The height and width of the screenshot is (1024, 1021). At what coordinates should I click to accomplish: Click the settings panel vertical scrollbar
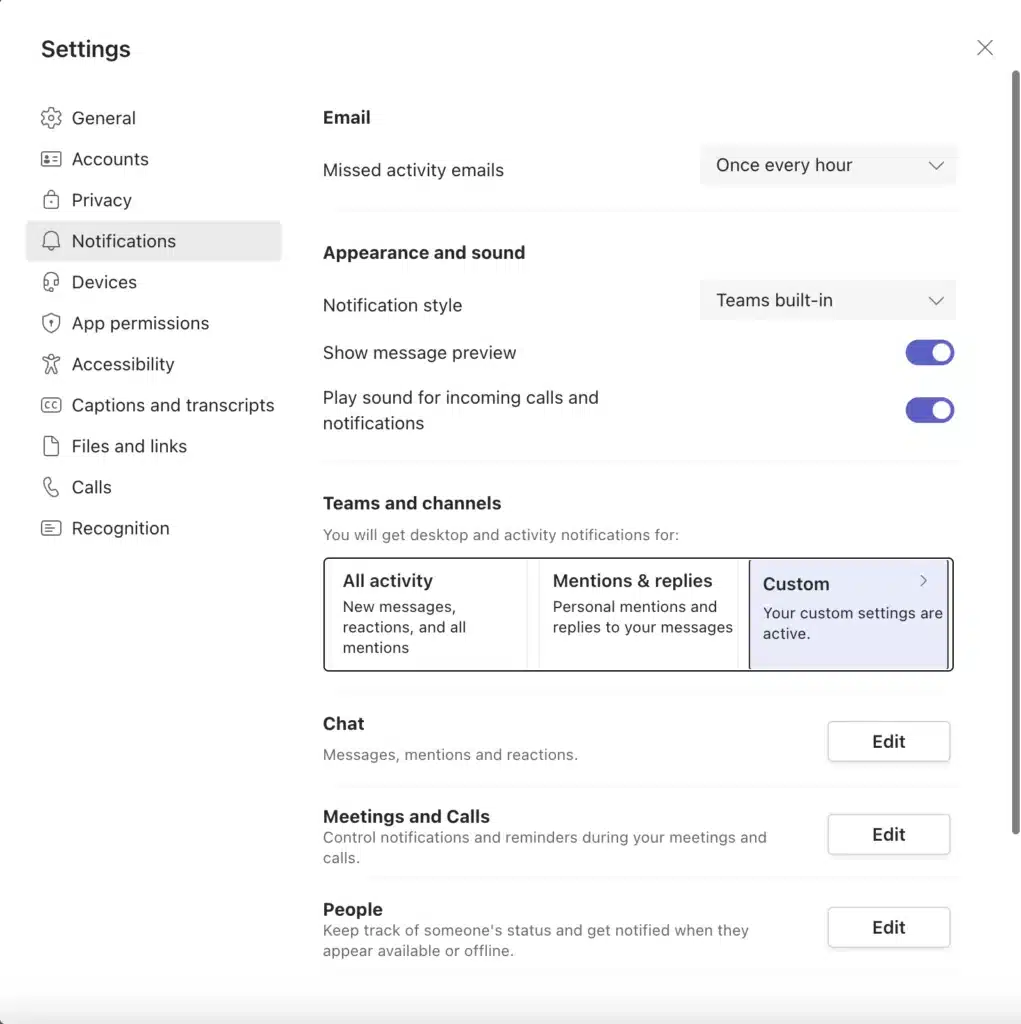(1015, 452)
